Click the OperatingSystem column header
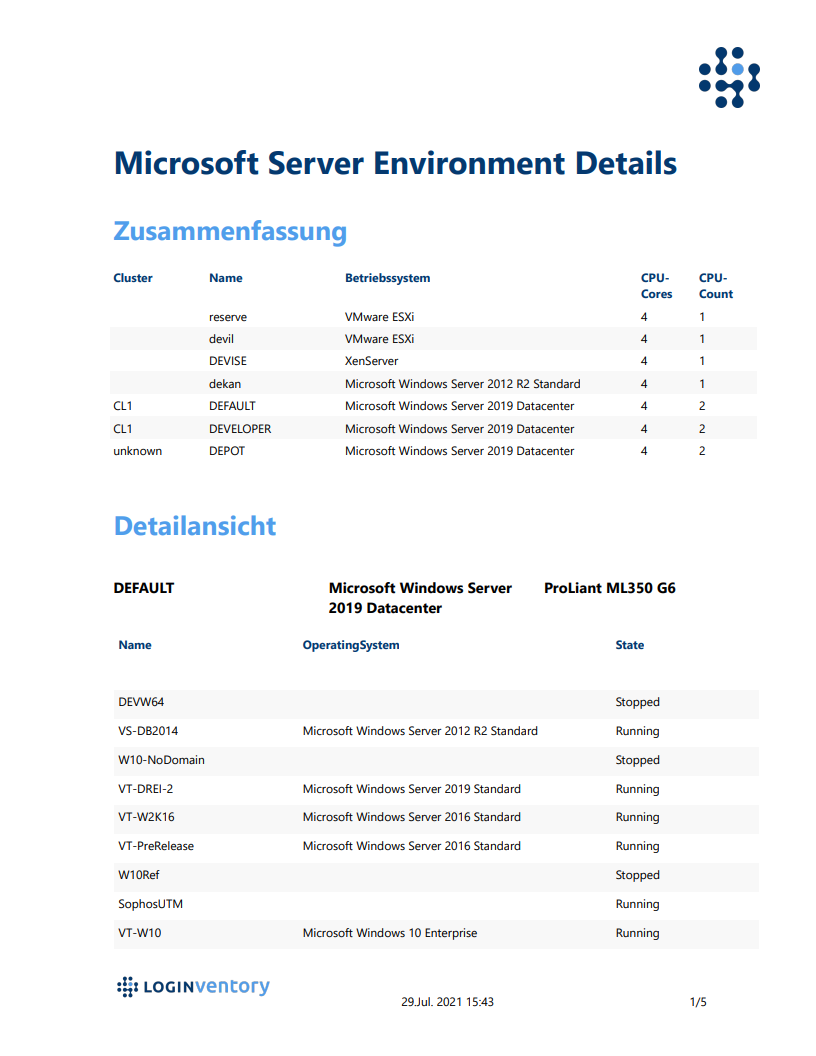 coord(351,645)
